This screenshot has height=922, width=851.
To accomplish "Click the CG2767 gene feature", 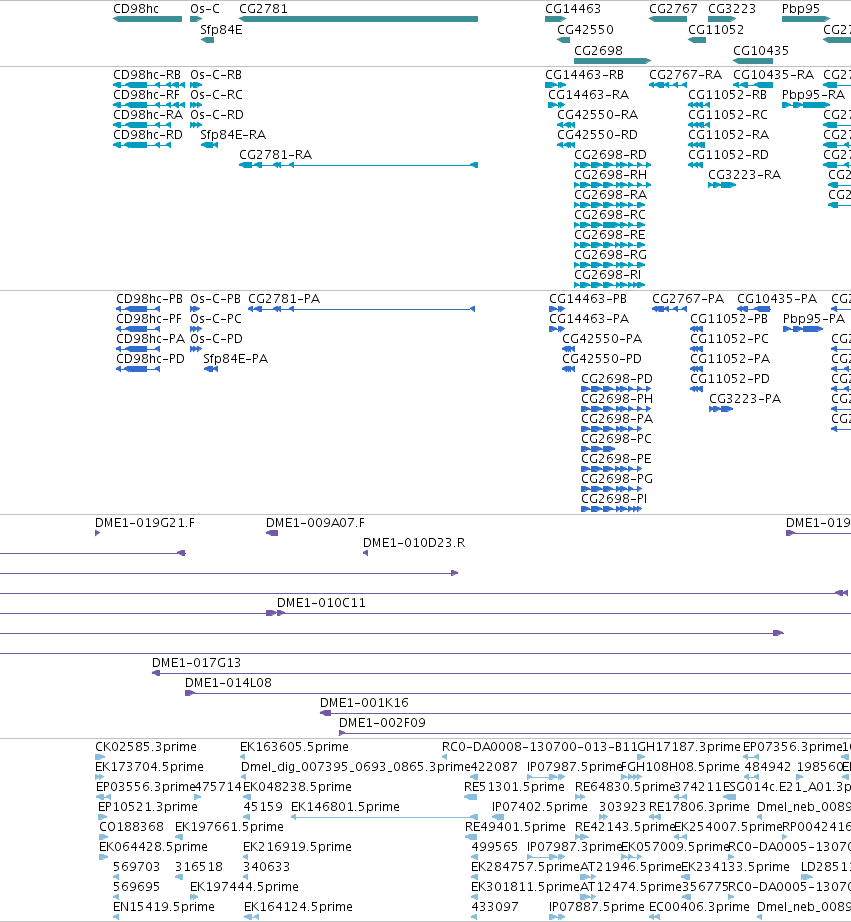I will point(668,19).
